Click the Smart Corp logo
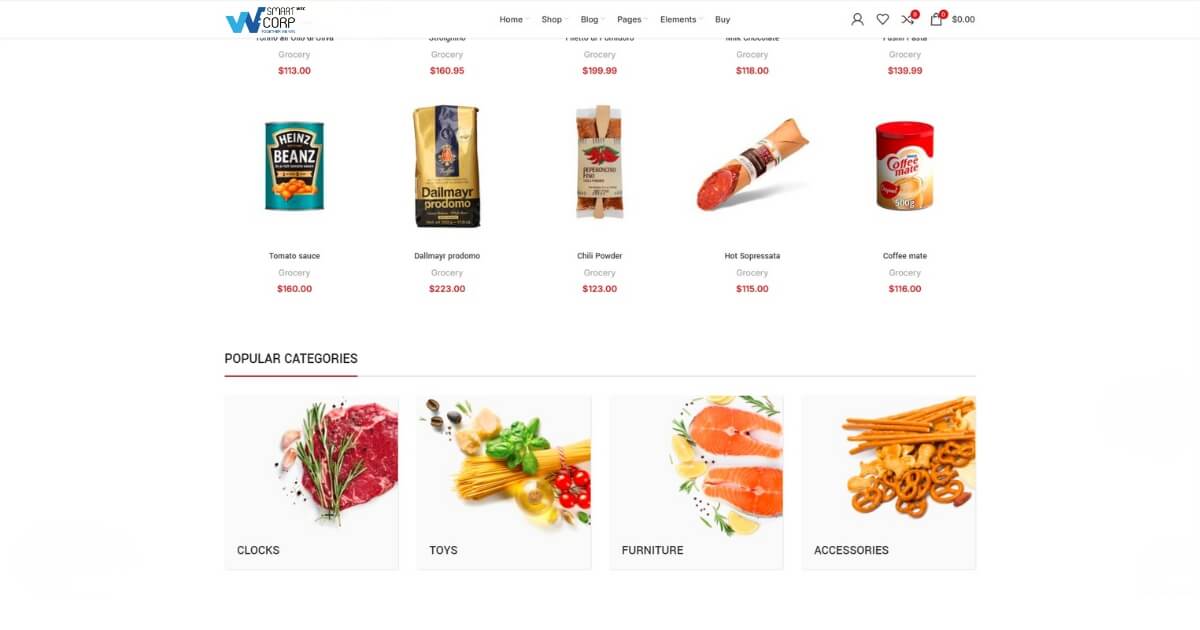The image size is (1200, 630). [x=265, y=19]
